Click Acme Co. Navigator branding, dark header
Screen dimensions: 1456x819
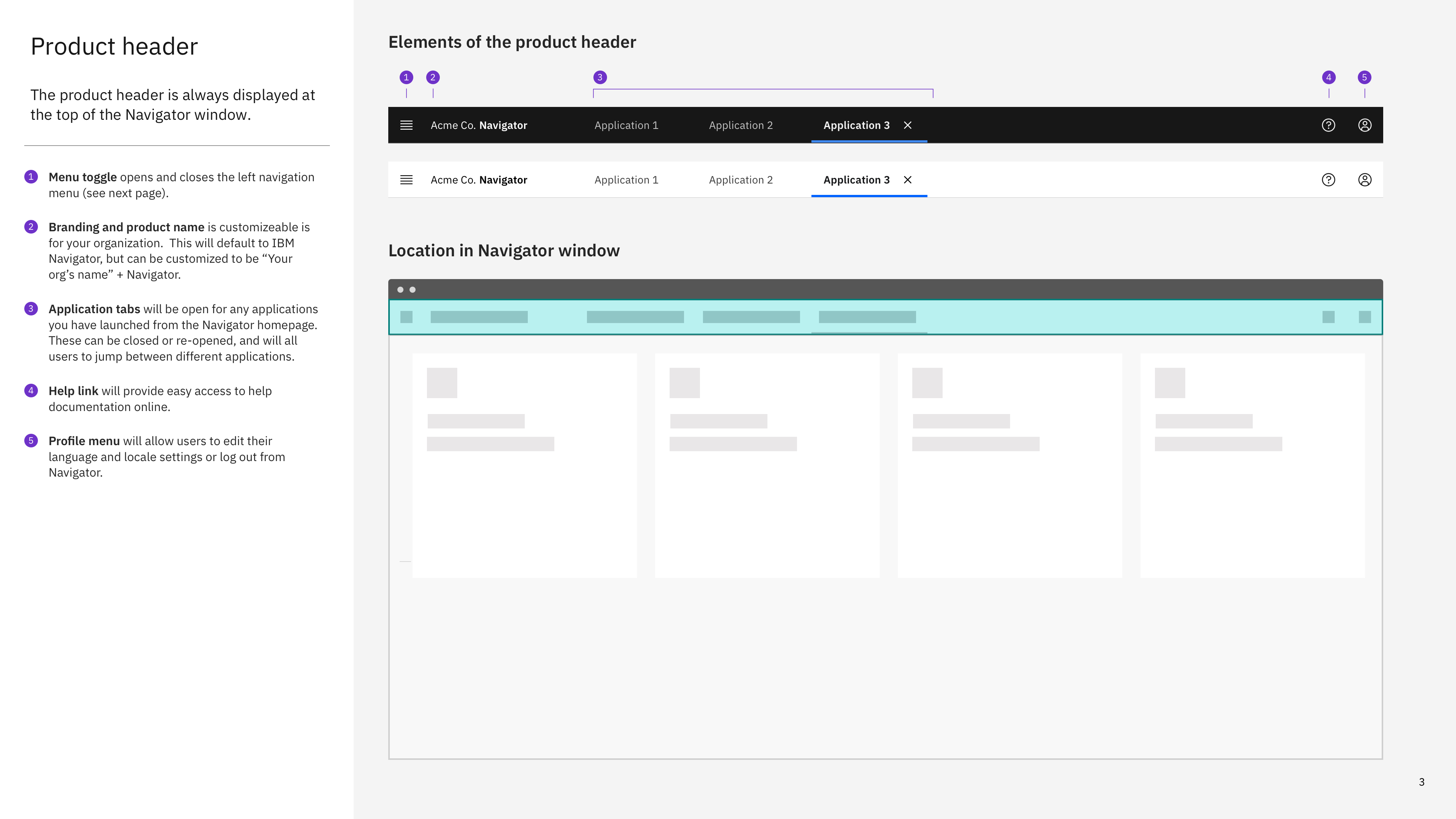(478, 125)
